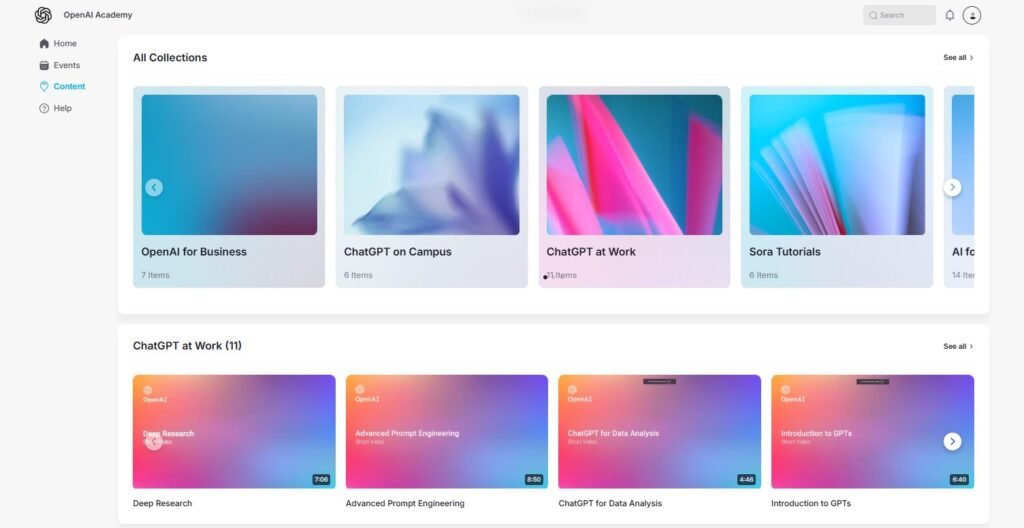Image resolution: width=1024 pixels, height=528 pixels.
Task: Select Content in sidebar
Action: 62,86
